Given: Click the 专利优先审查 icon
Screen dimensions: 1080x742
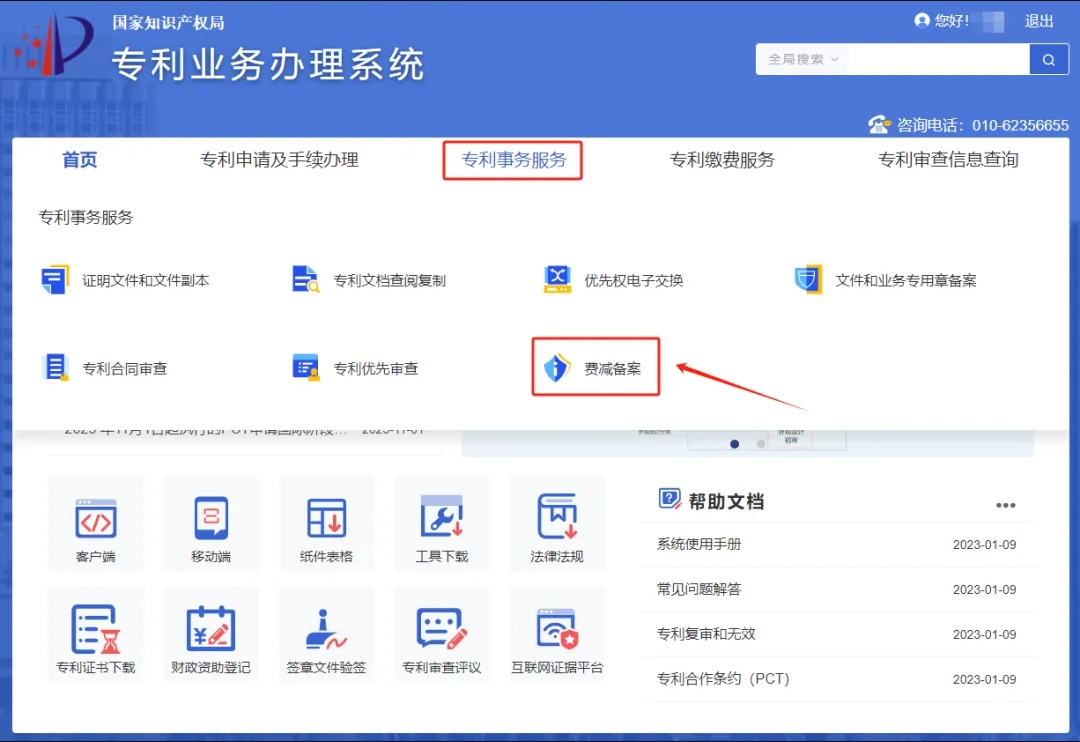Looking at the screenshot, I should pyautogui.click(x=305, y=368).
